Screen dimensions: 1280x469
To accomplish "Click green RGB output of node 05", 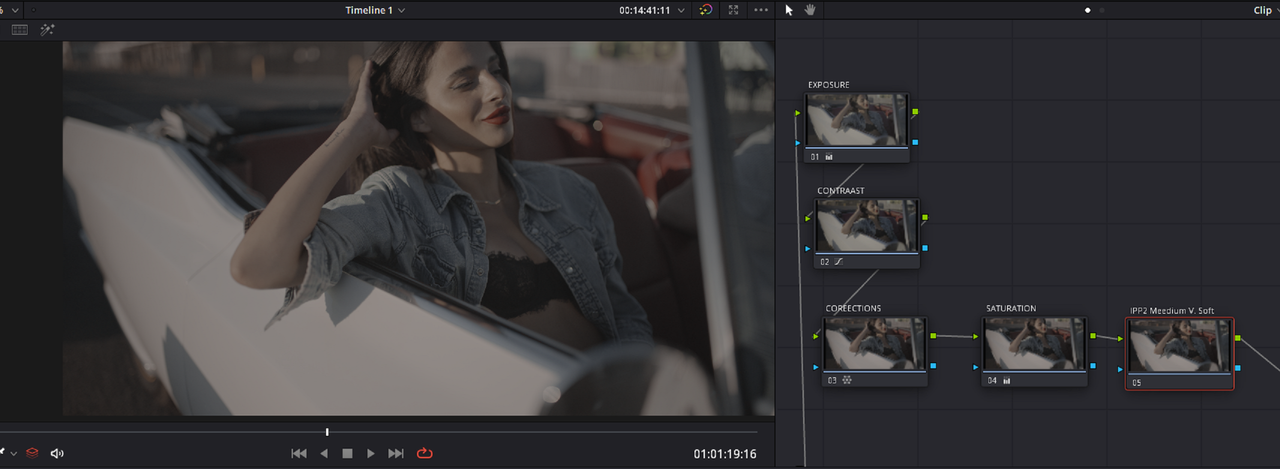I will pyautogui.click(x=1238, y=338).
